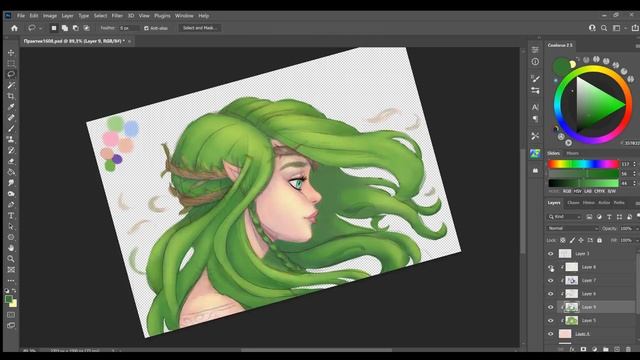Toggle visibility of Layer 5
640x360 pixels.
551,321
